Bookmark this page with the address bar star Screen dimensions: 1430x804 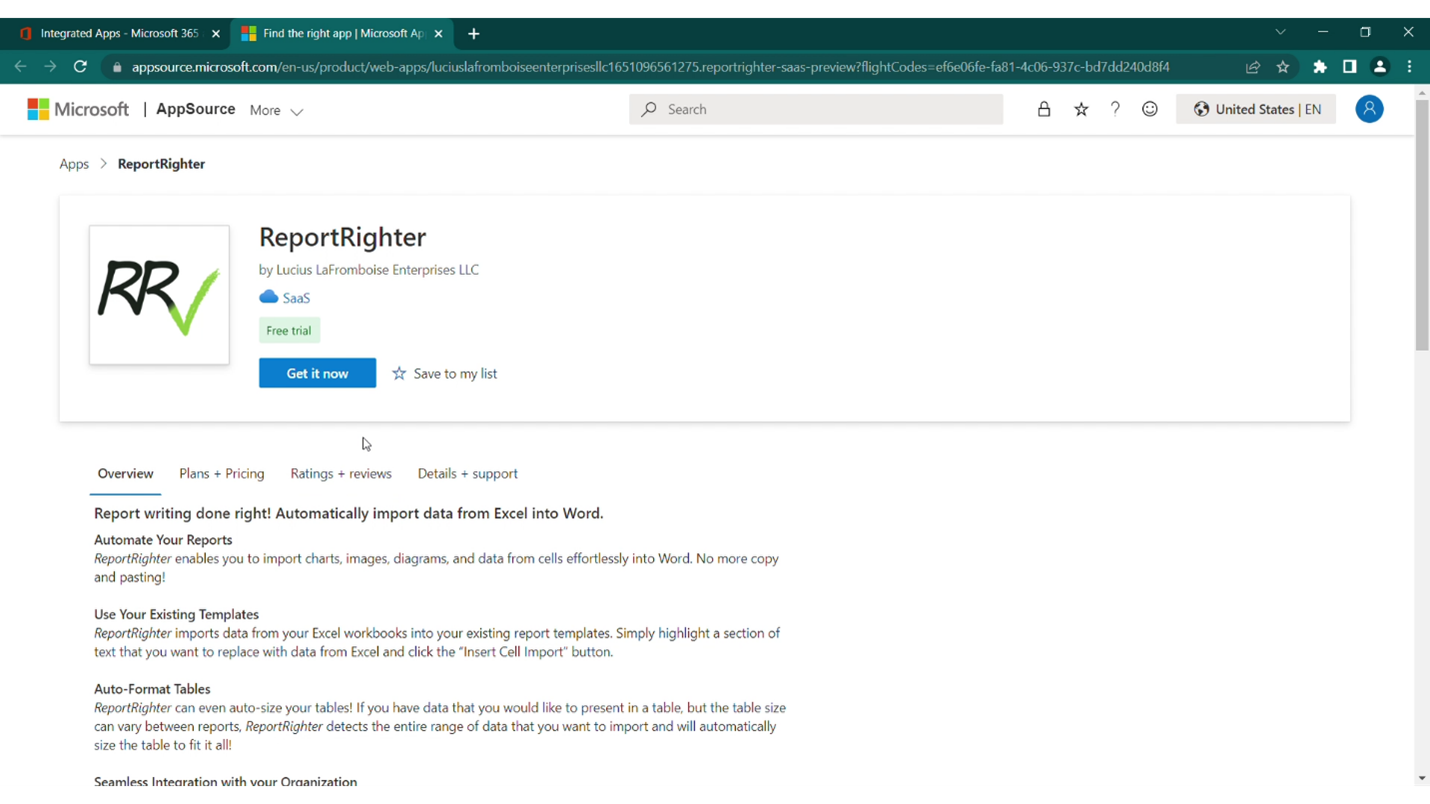point(1283,67)
